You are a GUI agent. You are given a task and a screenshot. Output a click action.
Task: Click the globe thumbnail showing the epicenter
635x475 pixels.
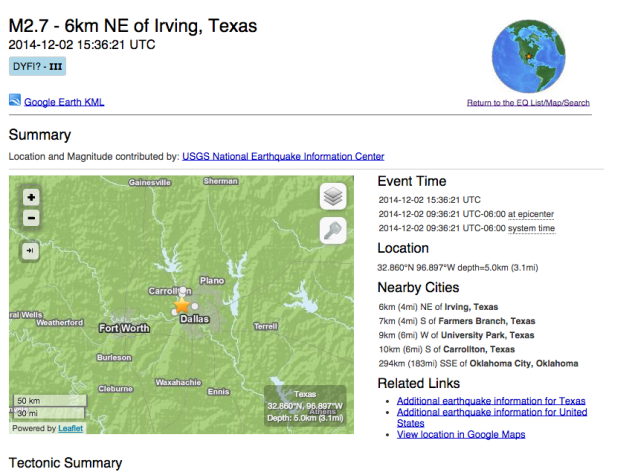click(x=528, y=56)
